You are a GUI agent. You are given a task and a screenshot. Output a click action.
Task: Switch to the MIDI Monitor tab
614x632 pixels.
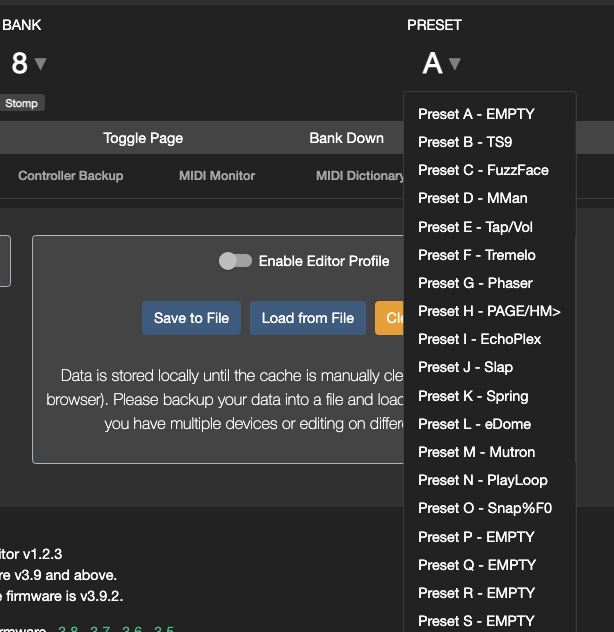[217, 176]
